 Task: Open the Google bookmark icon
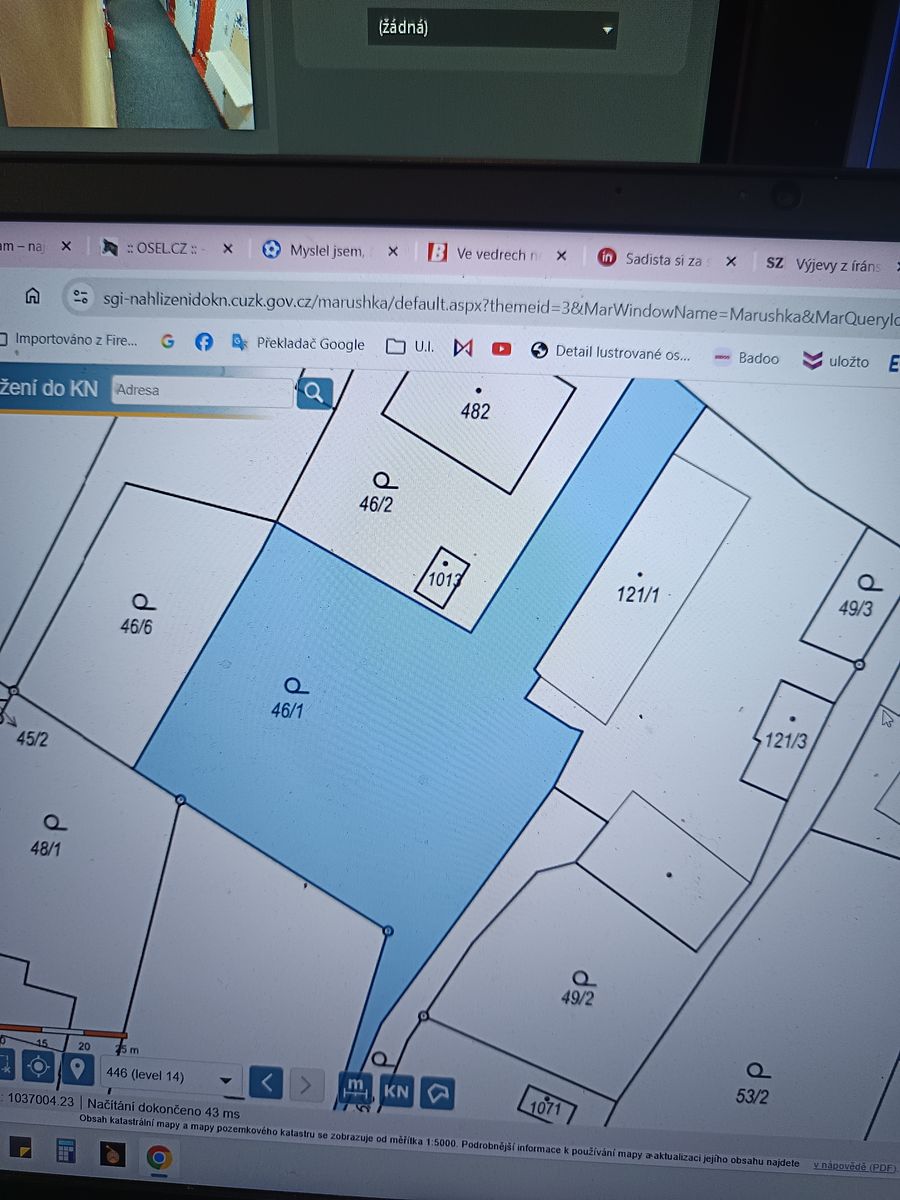tap(167, 341)
